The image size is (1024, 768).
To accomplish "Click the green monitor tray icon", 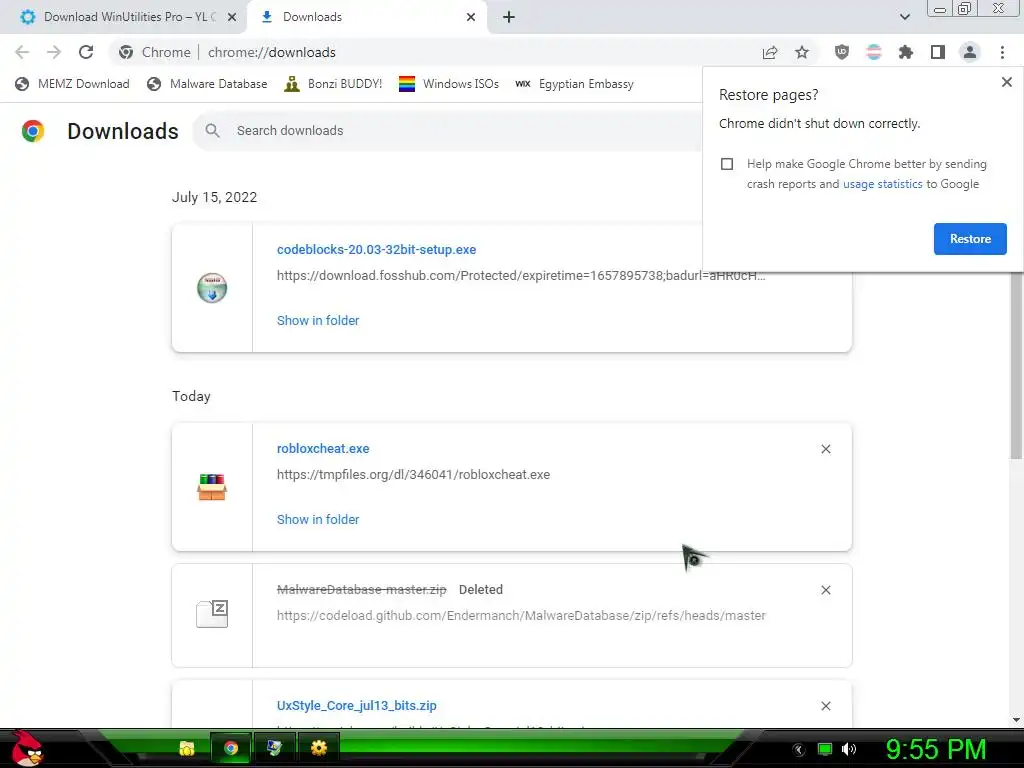I will point(825,749).
